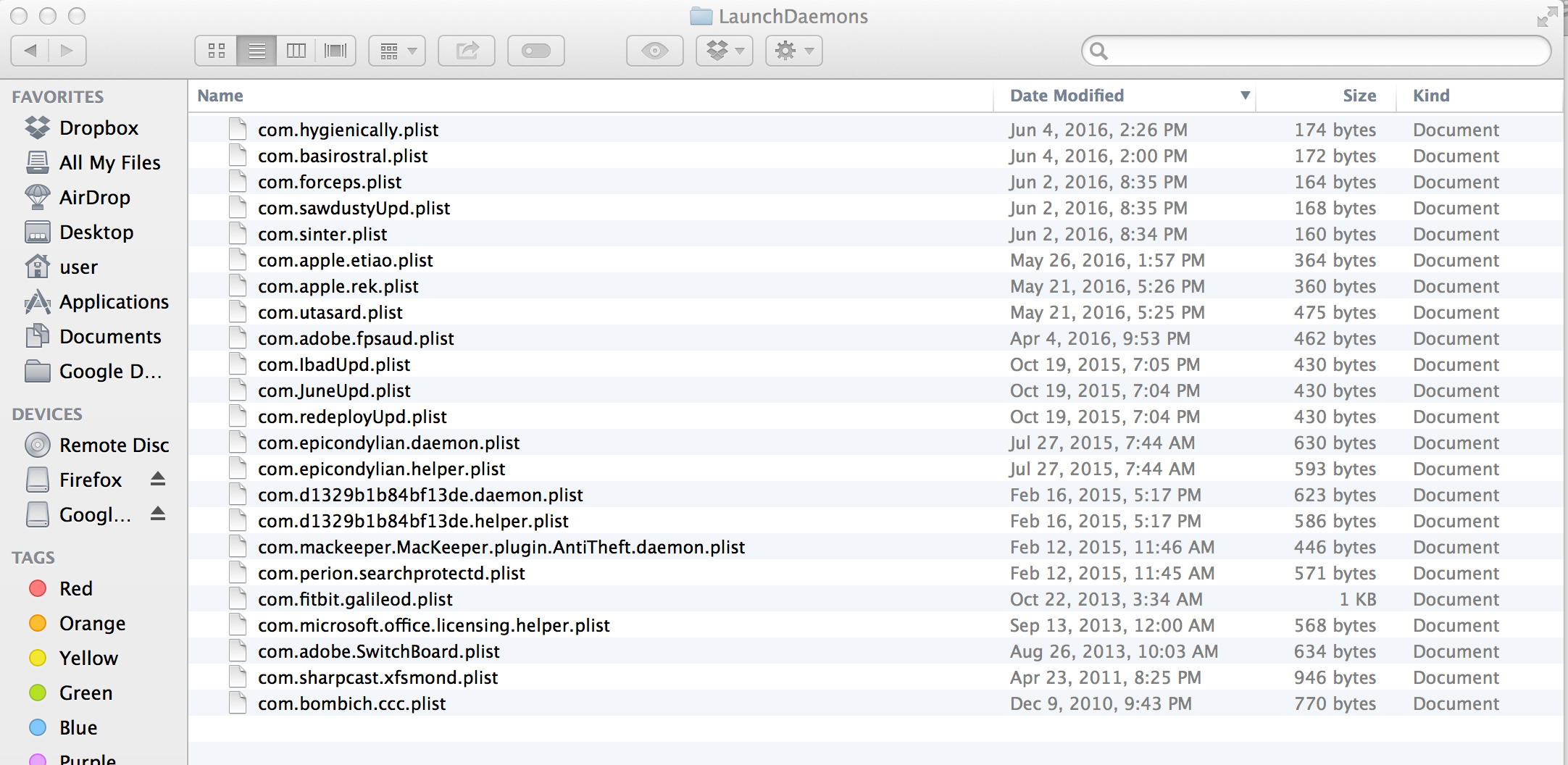Go to Desktop in the sidebar
This screenshot has height=765, width=1568.
click(93, 232)
